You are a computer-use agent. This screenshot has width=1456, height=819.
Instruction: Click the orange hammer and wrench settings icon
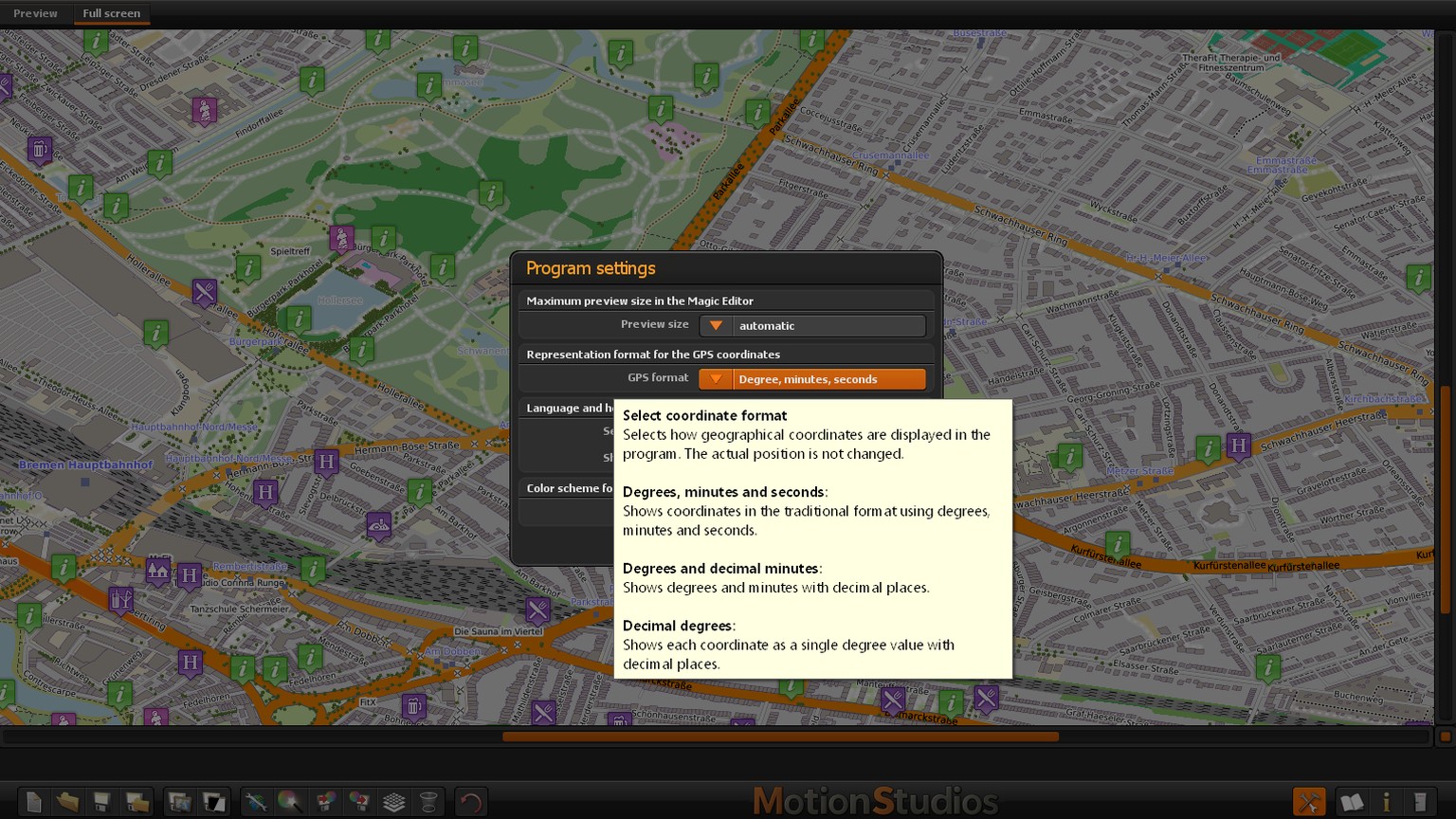tap(1309, 802)
